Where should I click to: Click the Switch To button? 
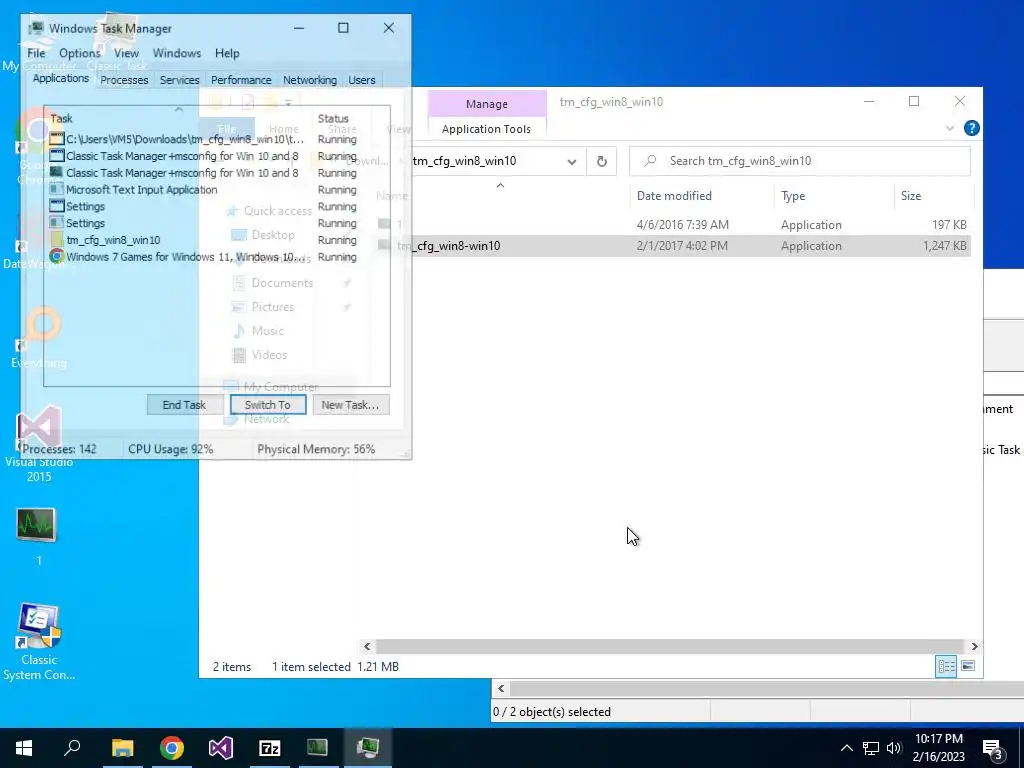[268, 405]
